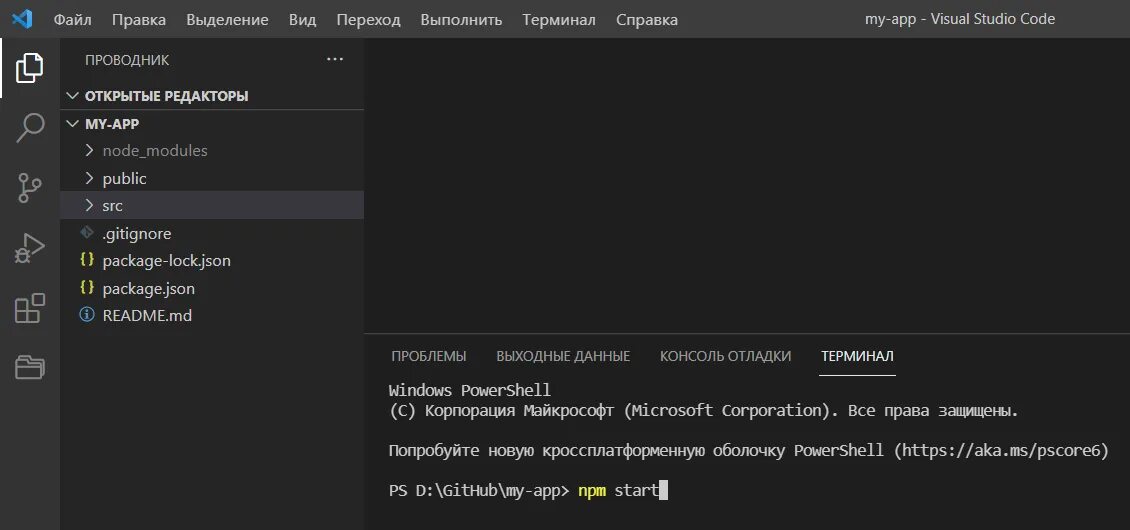The image size is (1130, 530).
Task: Select the node_modules folder name
Action: click(155, 151)
